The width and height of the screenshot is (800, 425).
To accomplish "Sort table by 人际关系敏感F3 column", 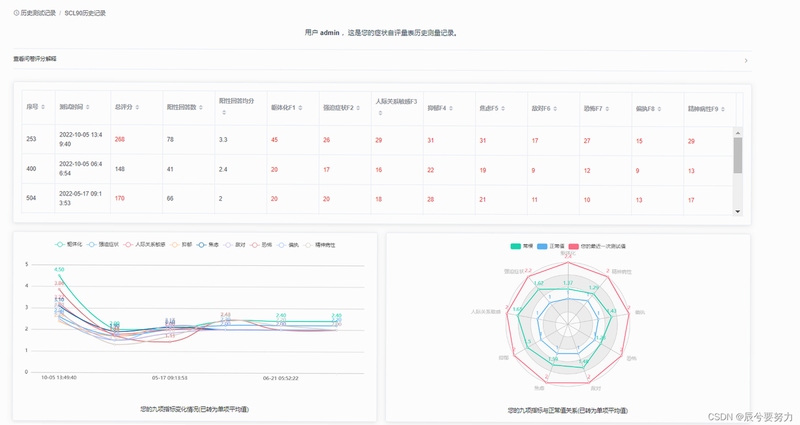I will 380,113.
